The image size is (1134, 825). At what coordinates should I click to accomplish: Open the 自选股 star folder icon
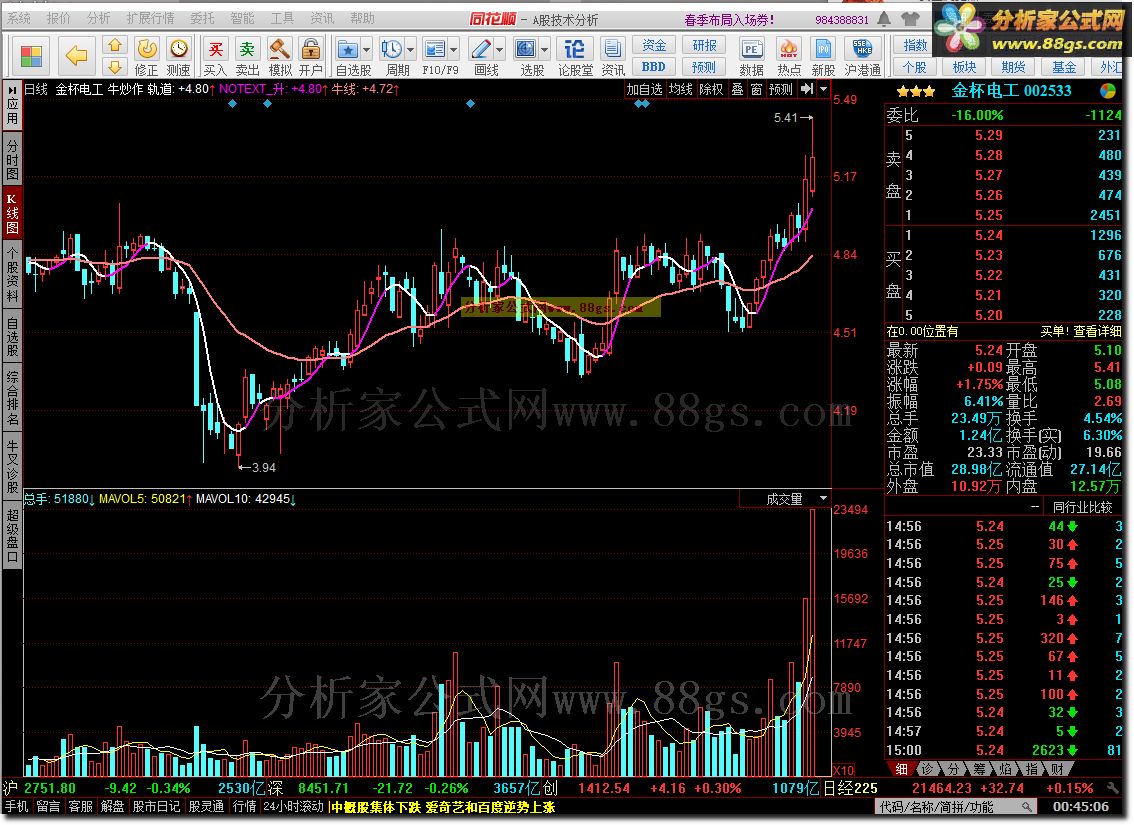(x=348, y=50)
